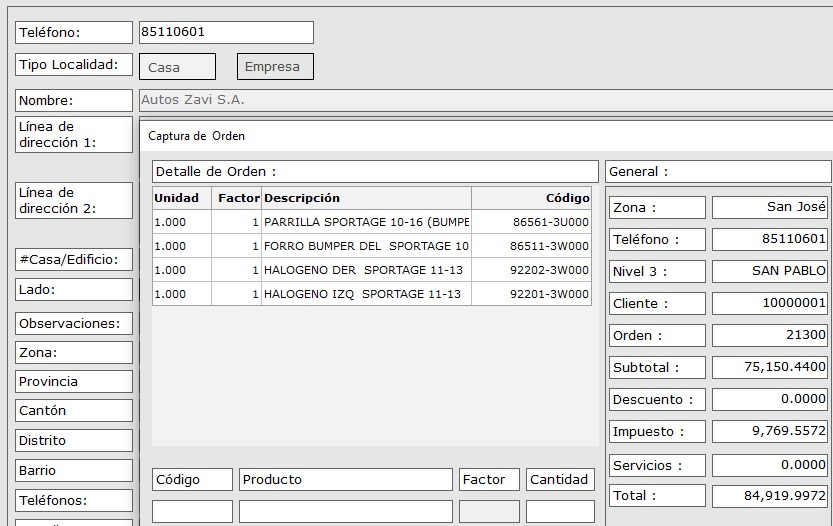Select the HALOGENO DER SPORTAGE 11-13 row
The height and width of the screenshot is (526, 833).
365,270
